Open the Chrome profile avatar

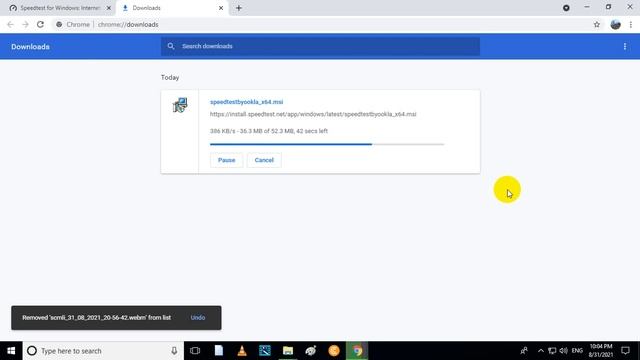[616, 24]
